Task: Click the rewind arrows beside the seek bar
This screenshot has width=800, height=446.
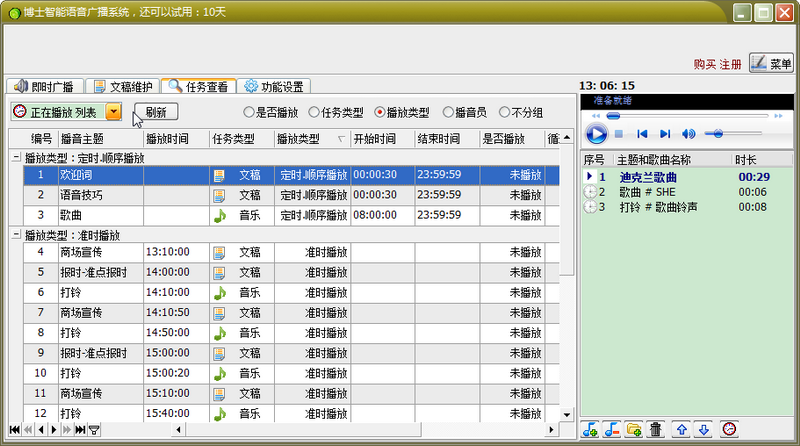Action: coord(595,116)
